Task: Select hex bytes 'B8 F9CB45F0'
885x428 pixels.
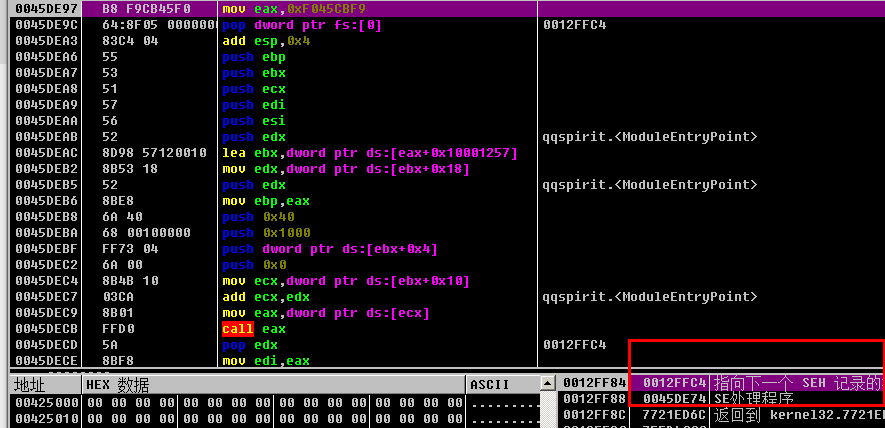Action: click(x=147, y=9)
